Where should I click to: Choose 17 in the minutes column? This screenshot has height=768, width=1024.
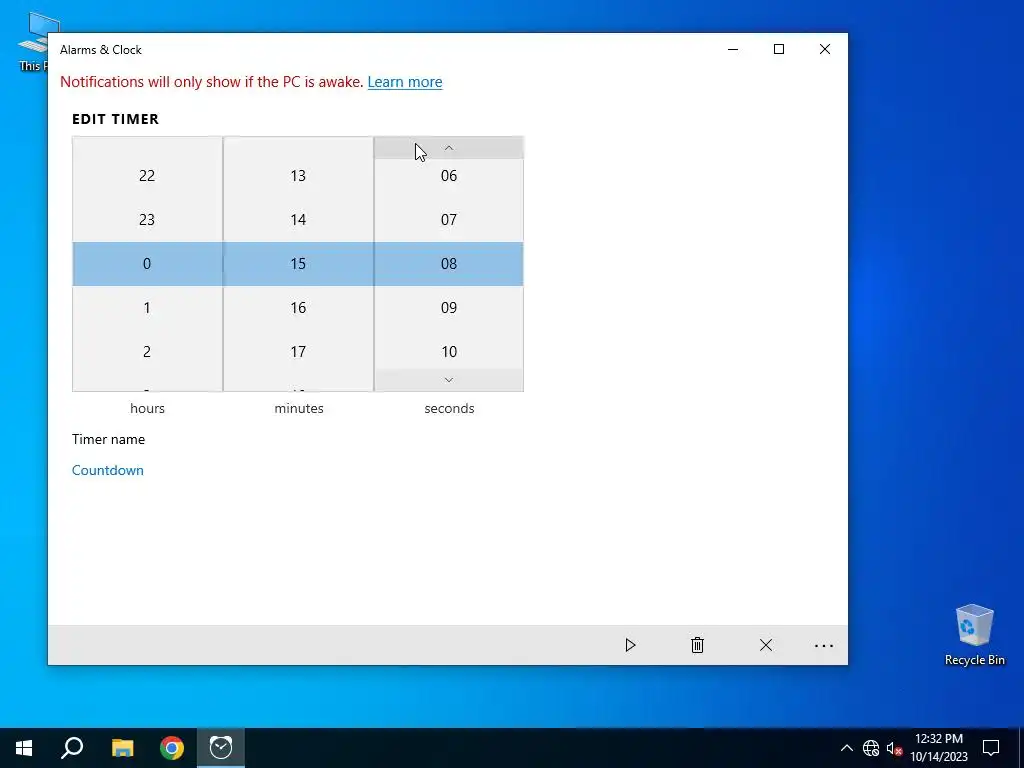(x=298, y=351)
